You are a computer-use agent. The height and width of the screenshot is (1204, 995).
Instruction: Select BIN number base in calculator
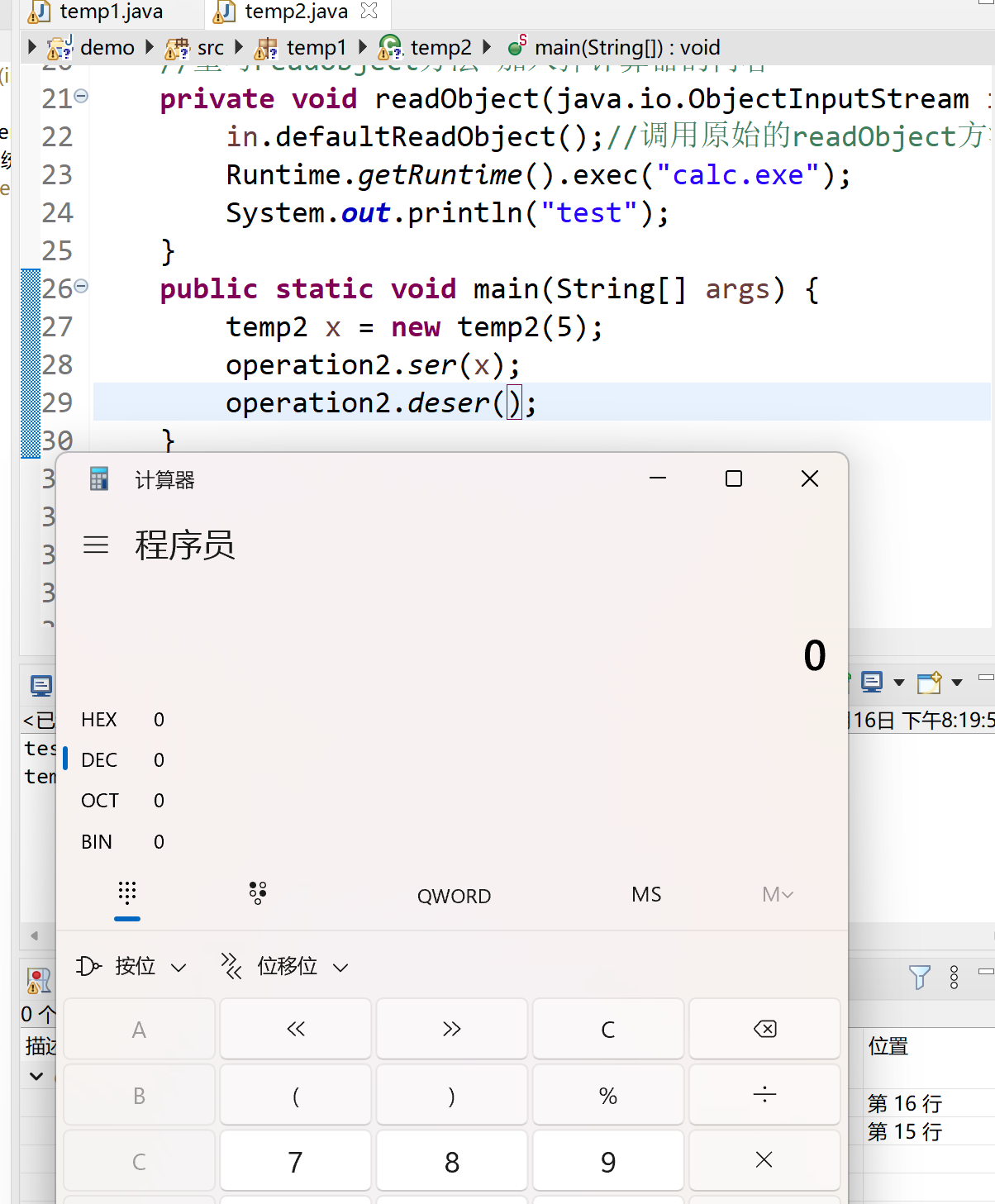(x=122, y=842)
